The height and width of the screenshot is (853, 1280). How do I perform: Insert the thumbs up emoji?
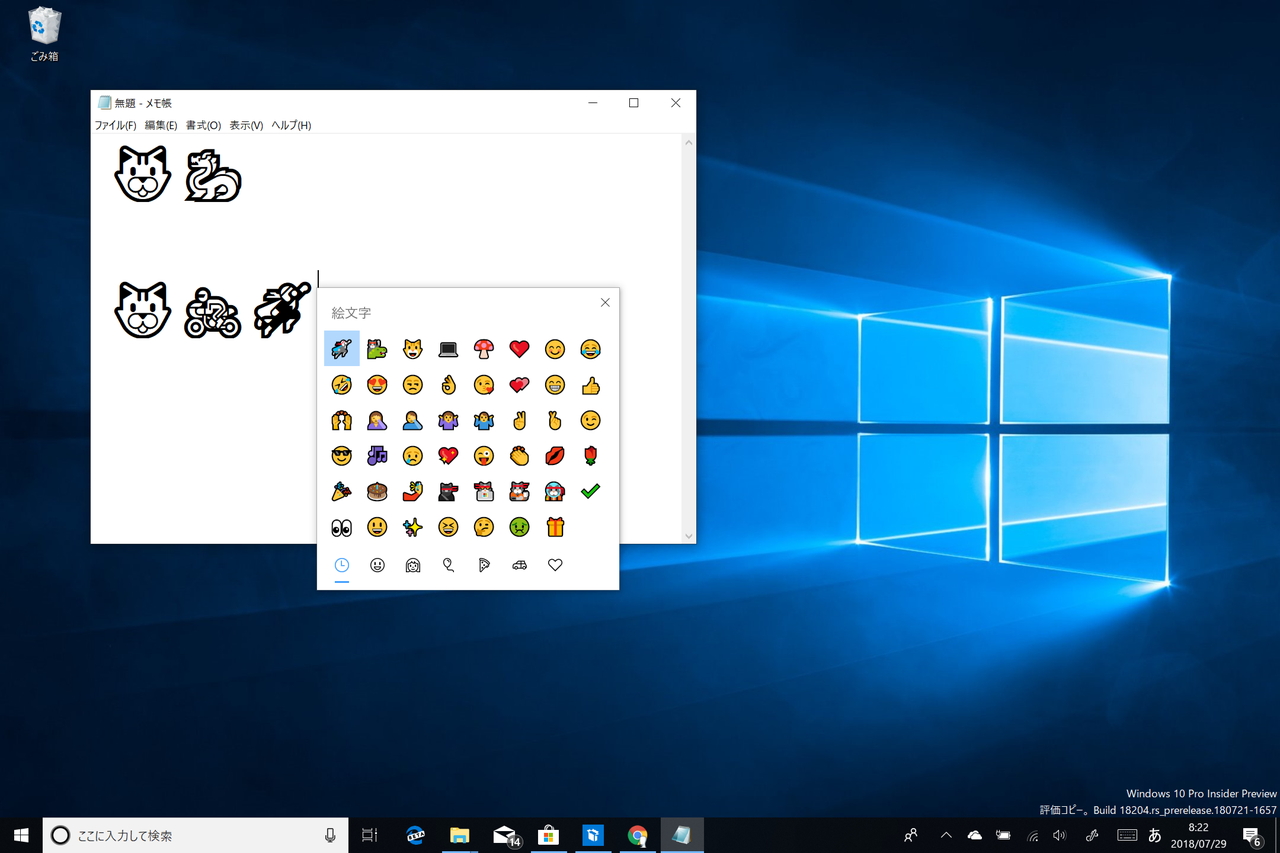point(591,385)
